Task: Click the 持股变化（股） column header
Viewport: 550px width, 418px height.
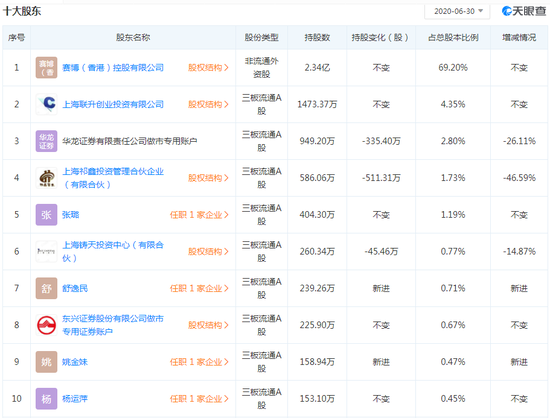Action: (381, 38)
